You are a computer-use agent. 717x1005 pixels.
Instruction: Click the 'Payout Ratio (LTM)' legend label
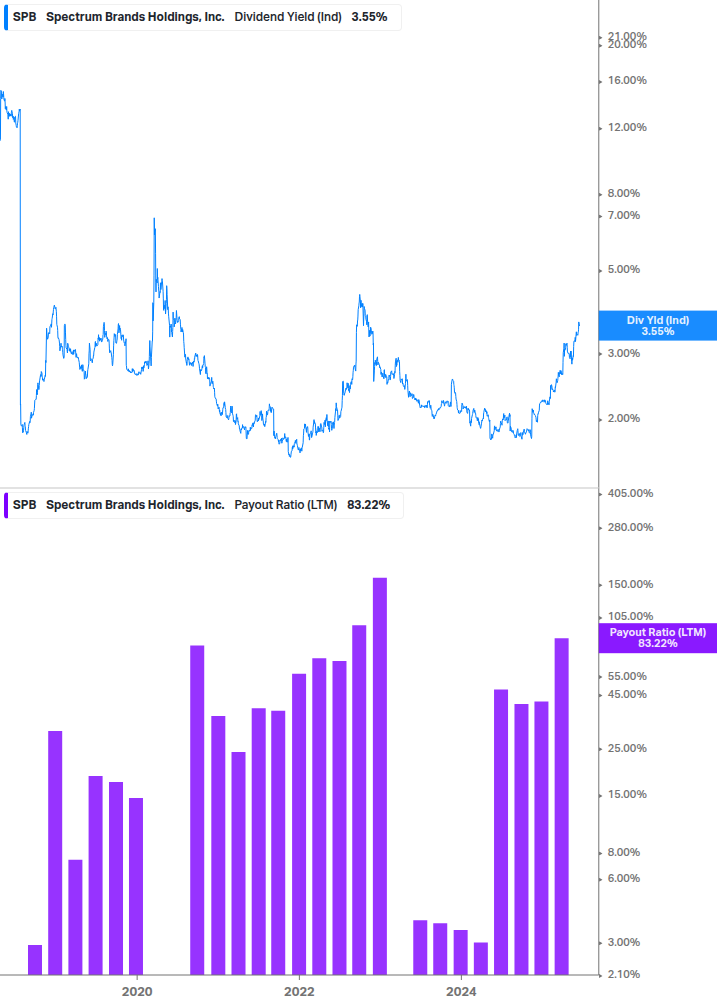pos(286,505)
